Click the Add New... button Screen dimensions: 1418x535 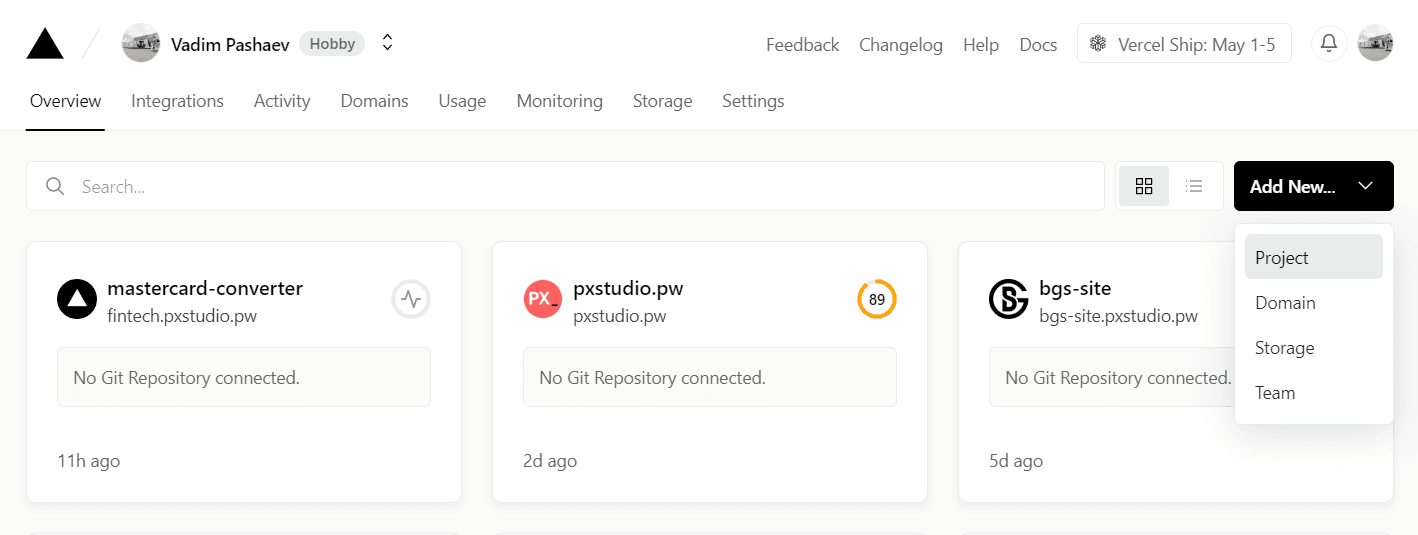[1313, 186]
